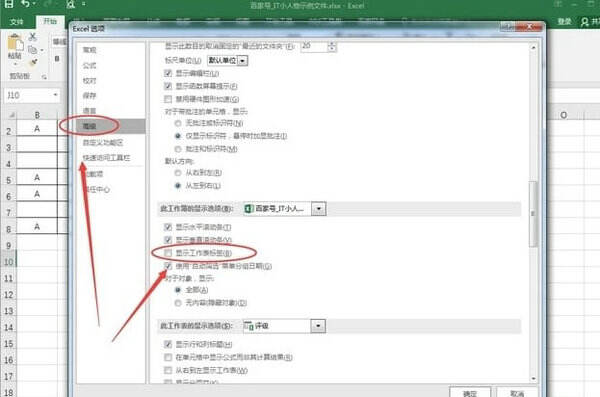Select 批注和标识符 radio option
Image resolution: width=600 pixels, height=397 pixels.
(178, 149)
